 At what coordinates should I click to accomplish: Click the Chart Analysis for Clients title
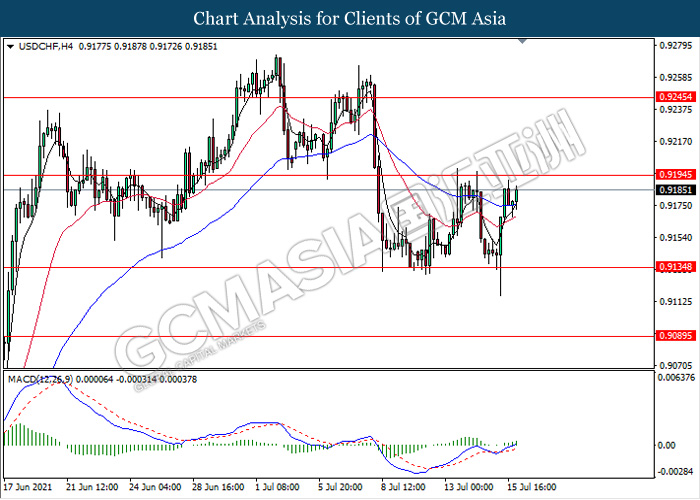click(350, 19)
